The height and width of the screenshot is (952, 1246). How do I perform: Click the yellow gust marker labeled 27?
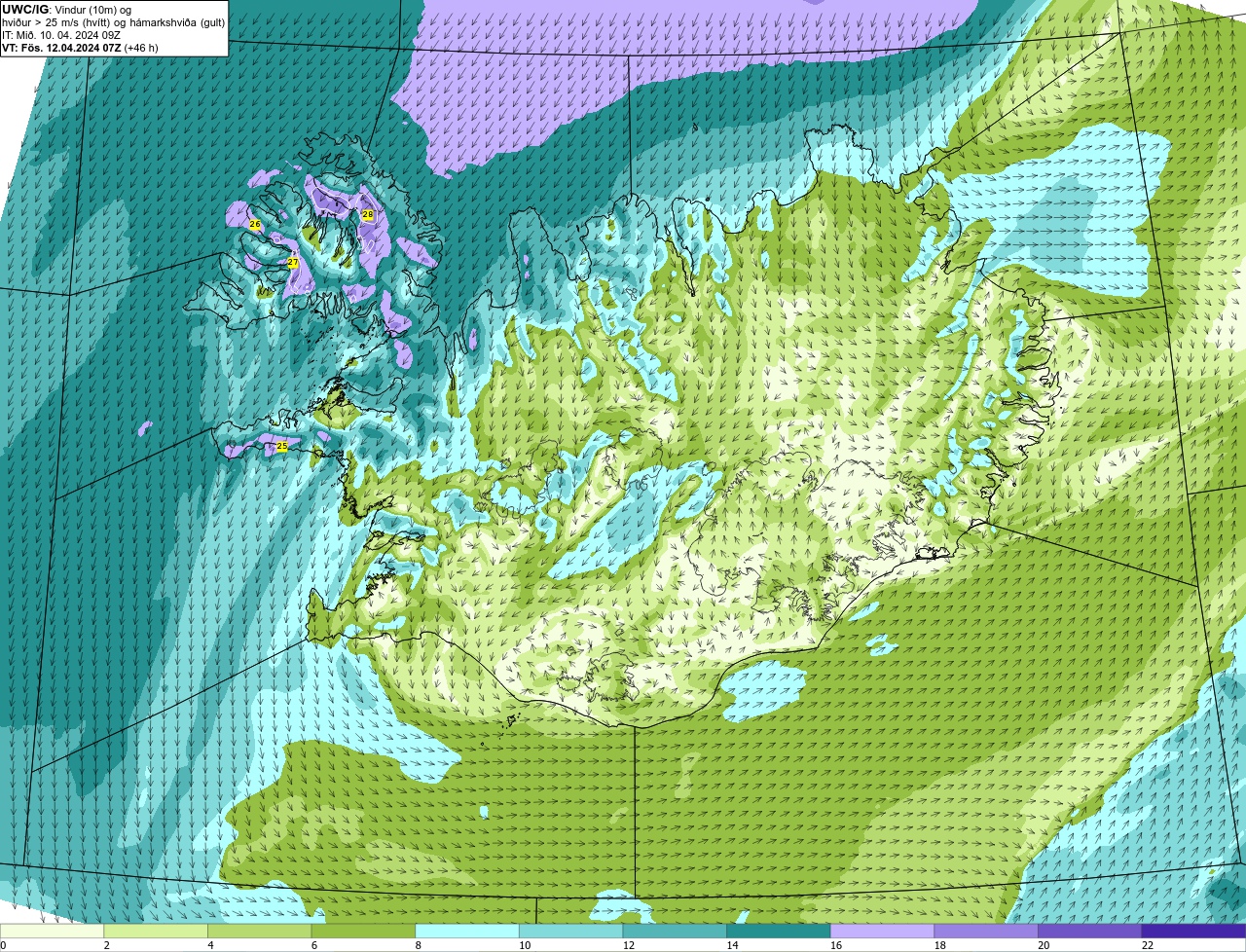click(x=293, y=263)
